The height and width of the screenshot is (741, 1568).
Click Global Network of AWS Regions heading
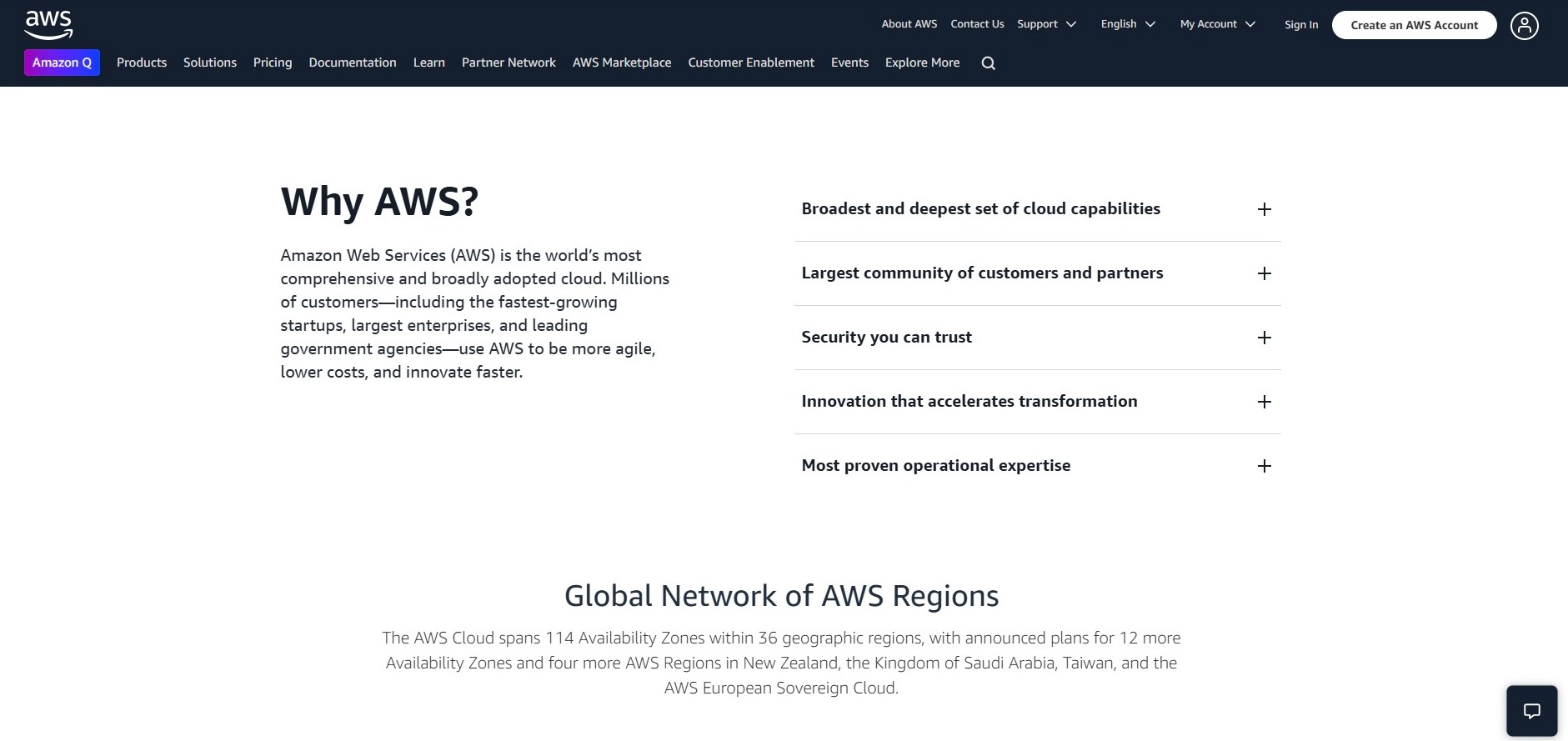782,596
